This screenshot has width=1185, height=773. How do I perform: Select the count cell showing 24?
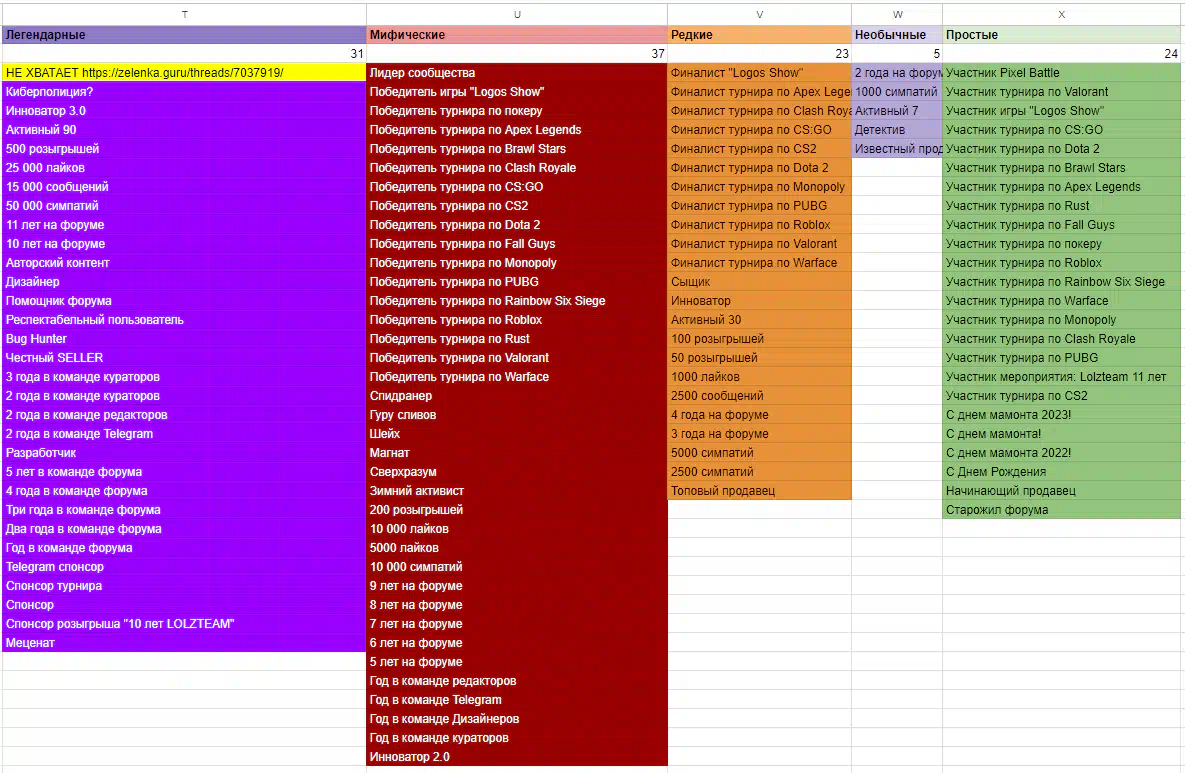coord(1061,54)
